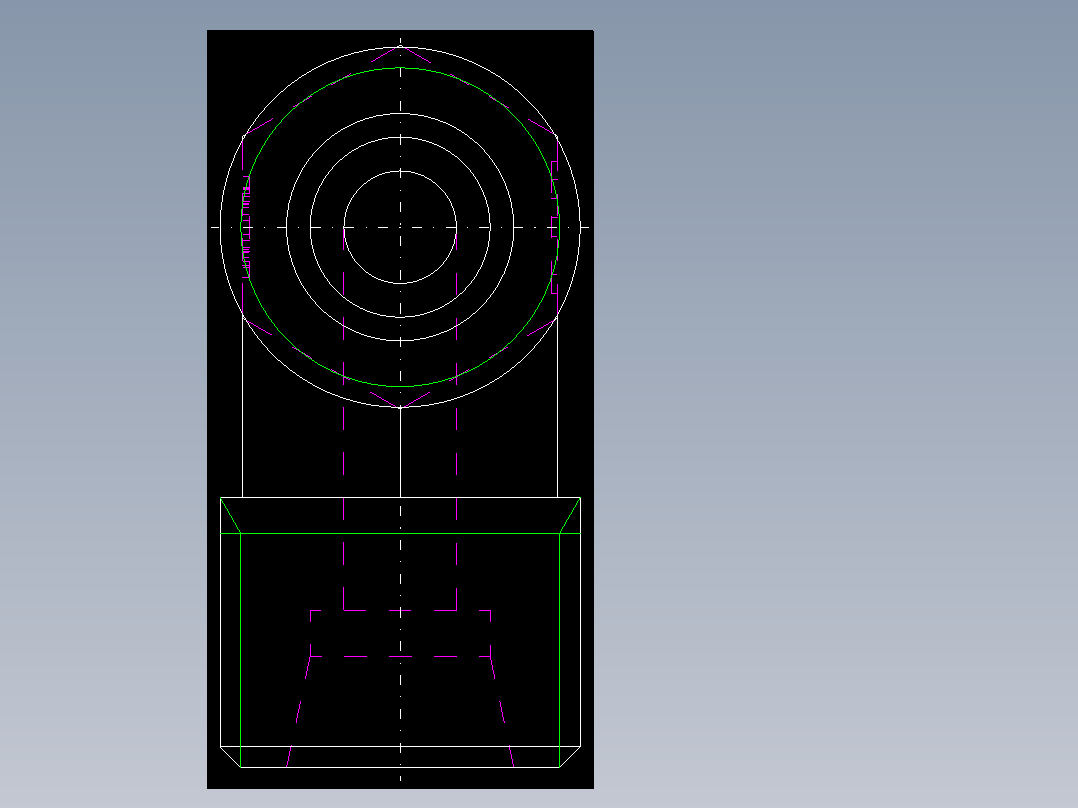Image resolution: width=1078 pixels, height=808 pixels.
Task: Click the black CAD drawing preview
Action: (x=400, y=409)
